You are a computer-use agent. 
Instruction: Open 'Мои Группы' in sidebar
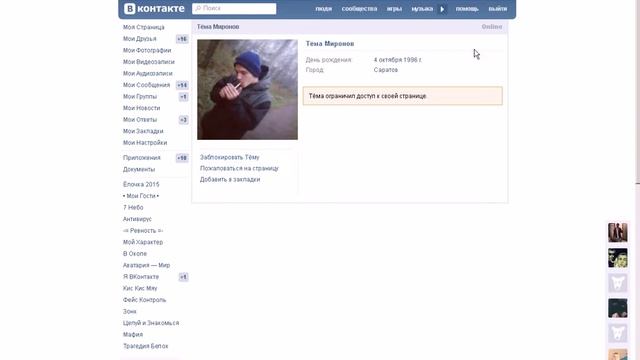coord(140,97)
